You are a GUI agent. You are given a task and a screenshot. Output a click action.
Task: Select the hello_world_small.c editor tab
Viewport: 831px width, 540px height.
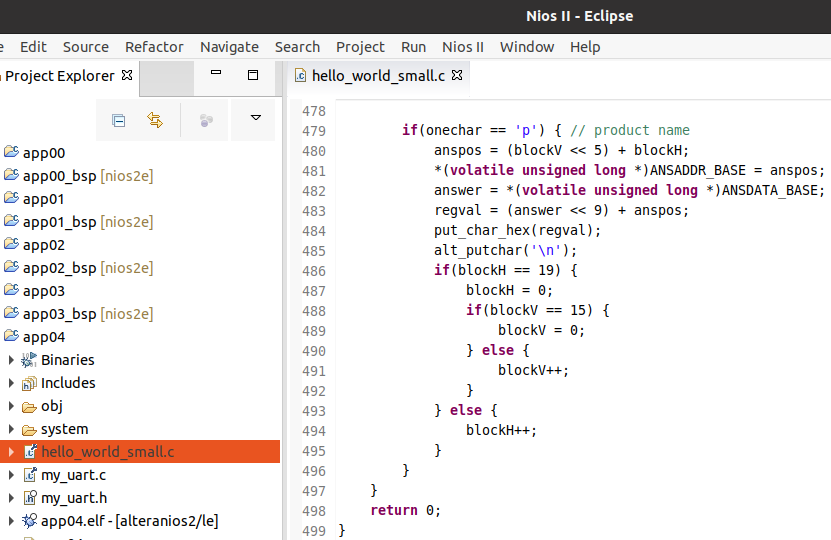coord(378,76)
